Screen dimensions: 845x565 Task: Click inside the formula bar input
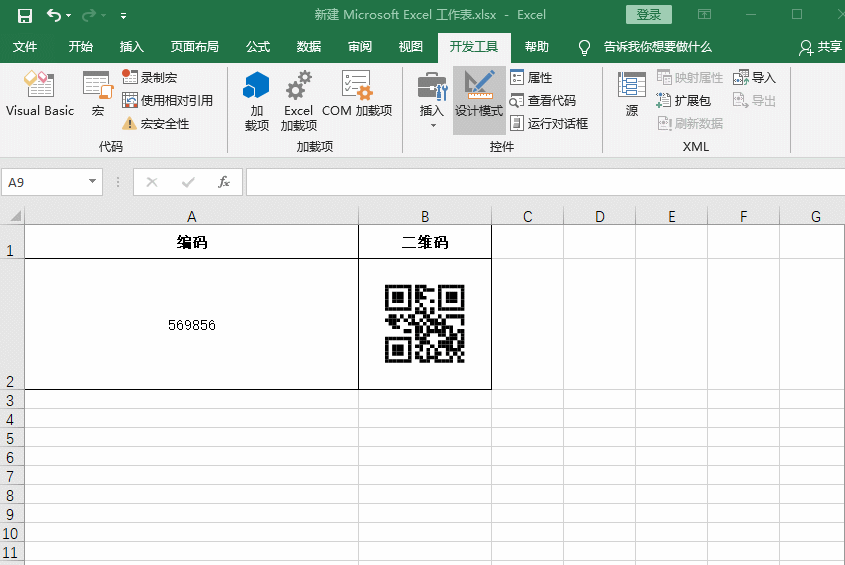(545, 182)
